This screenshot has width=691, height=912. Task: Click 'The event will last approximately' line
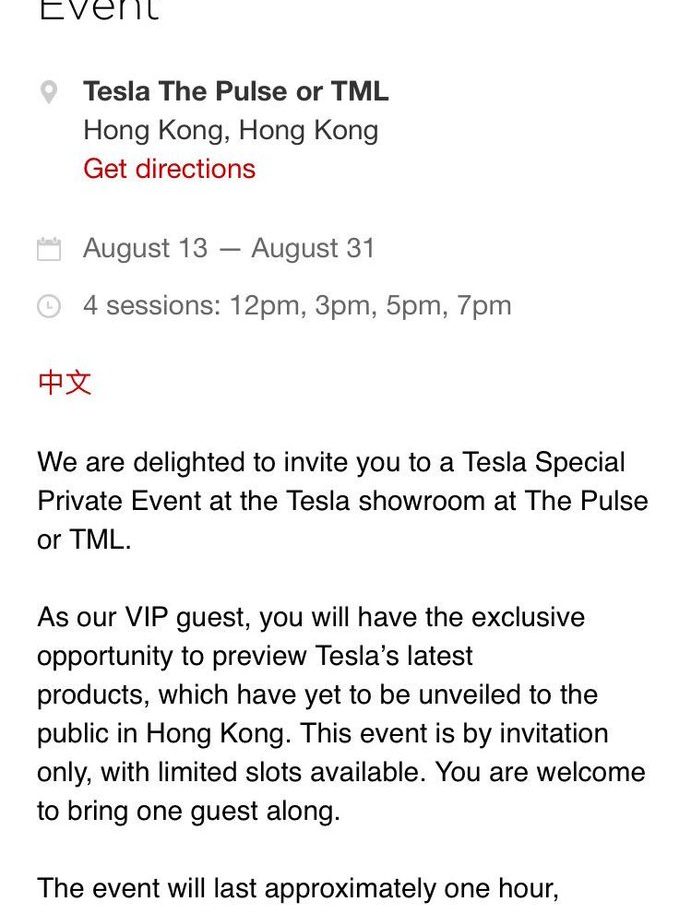point(298,889)
